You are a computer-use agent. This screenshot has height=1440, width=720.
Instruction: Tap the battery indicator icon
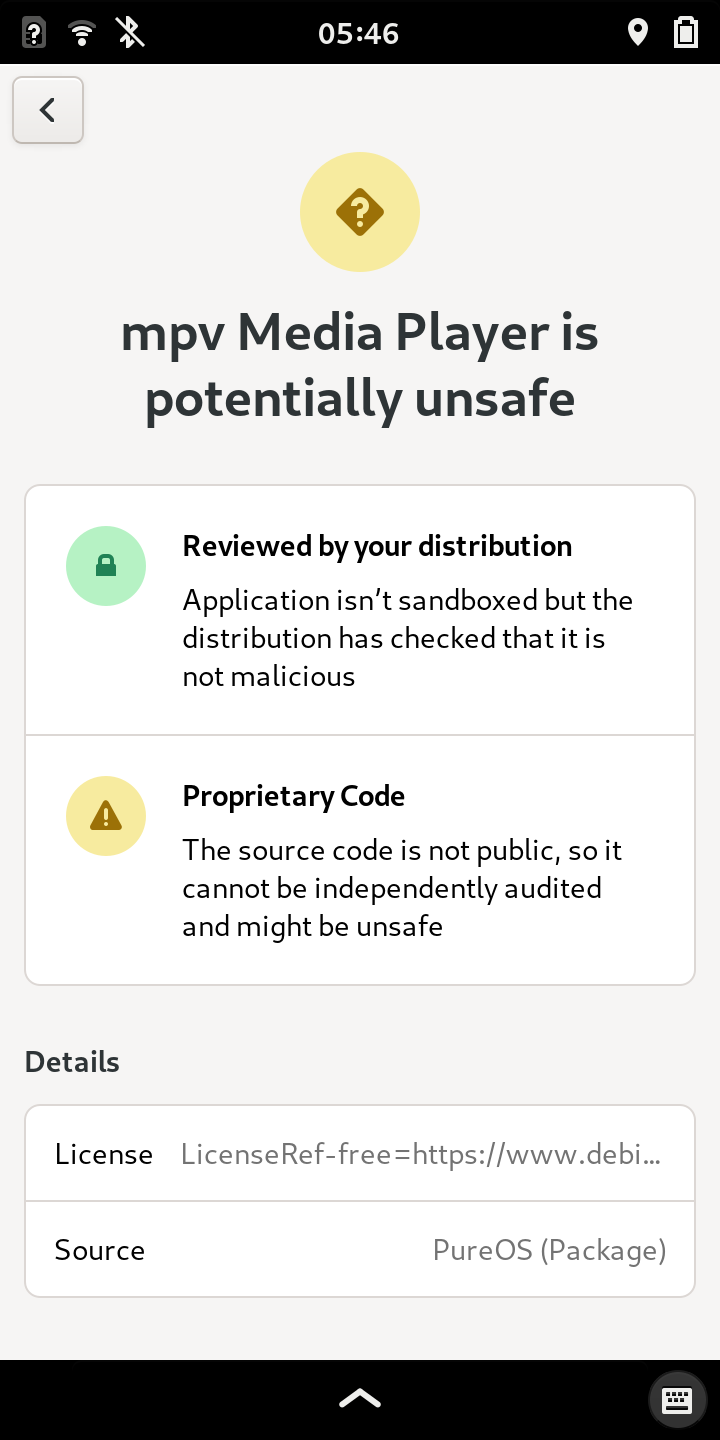[686, 33]
